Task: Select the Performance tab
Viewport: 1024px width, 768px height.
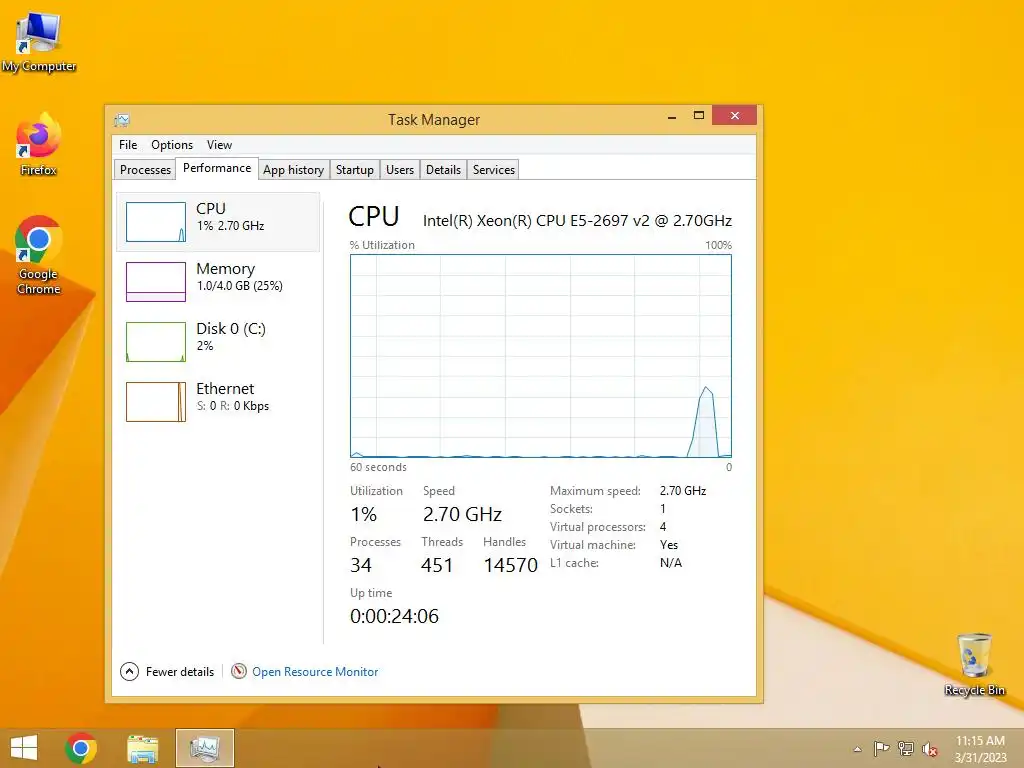Action: tap(217, 168)
